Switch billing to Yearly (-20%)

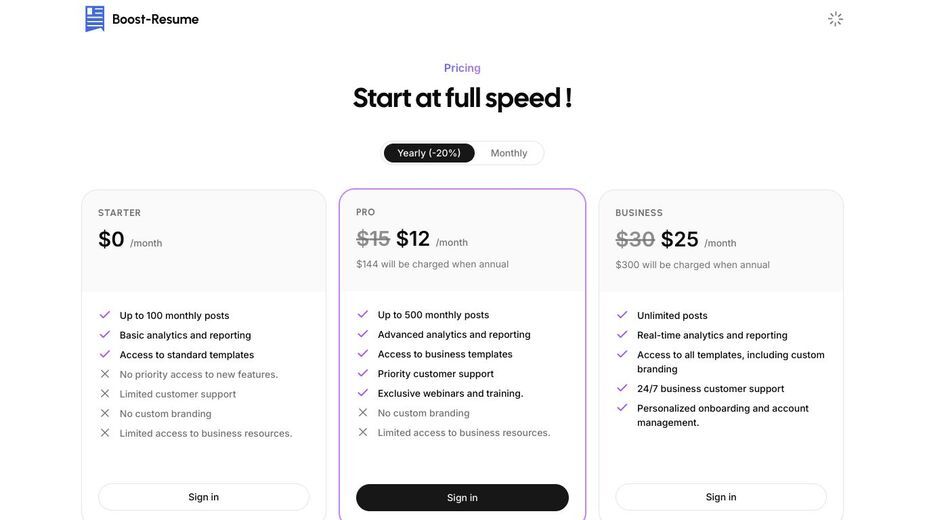(x=429, y=153)
